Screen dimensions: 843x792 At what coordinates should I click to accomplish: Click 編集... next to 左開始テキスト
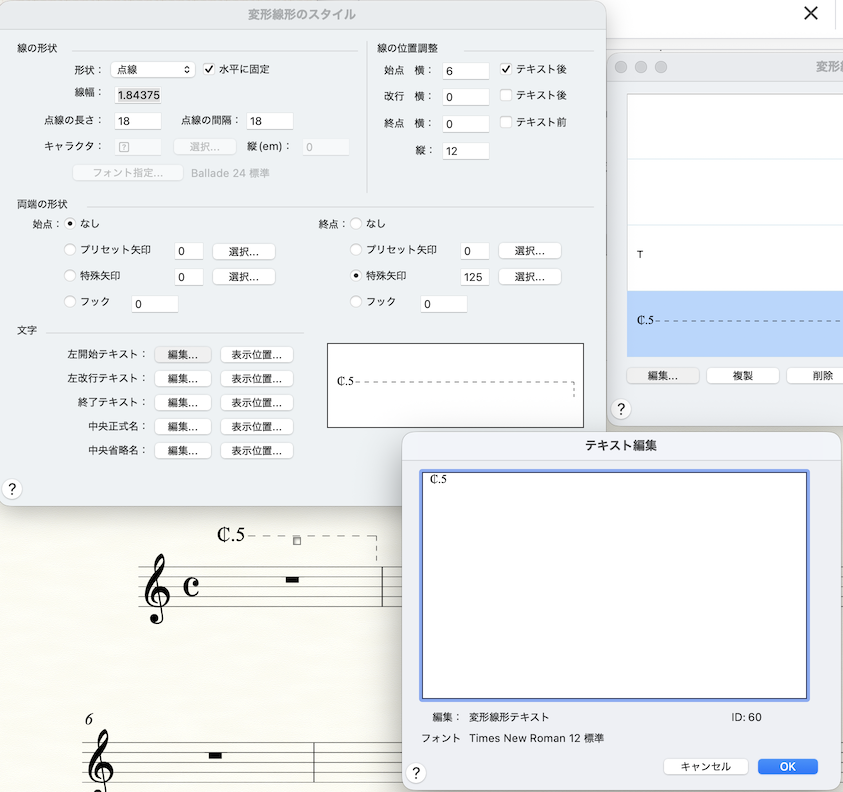[183, 354]
